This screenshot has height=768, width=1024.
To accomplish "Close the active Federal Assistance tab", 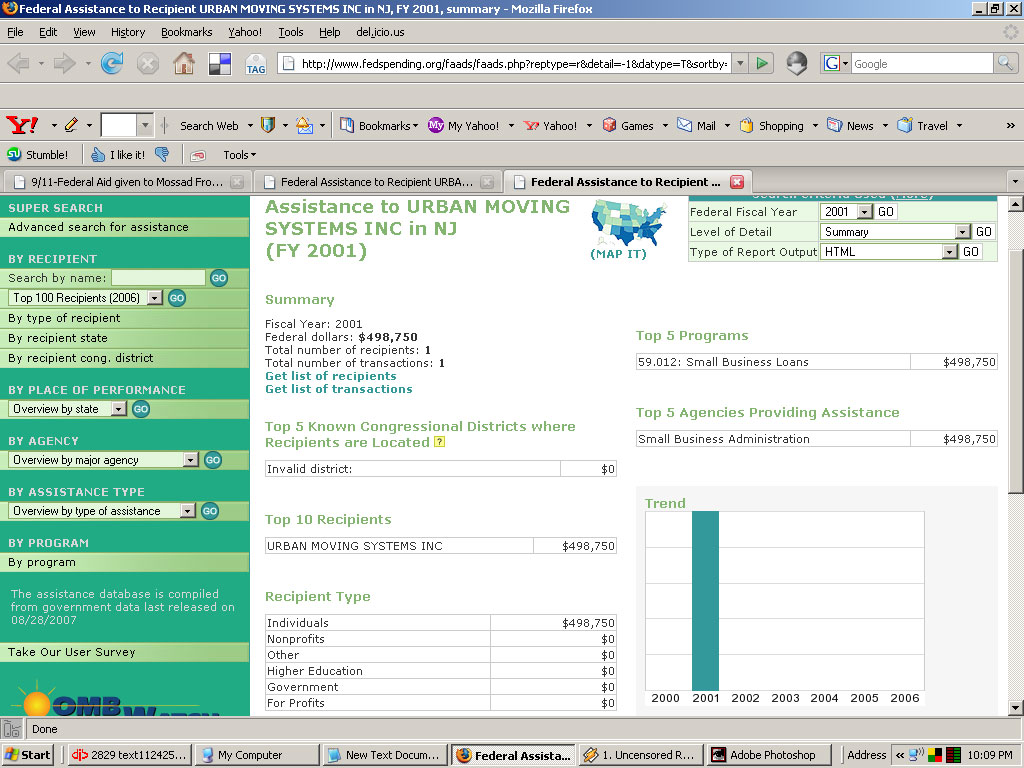I will [737, 182].
